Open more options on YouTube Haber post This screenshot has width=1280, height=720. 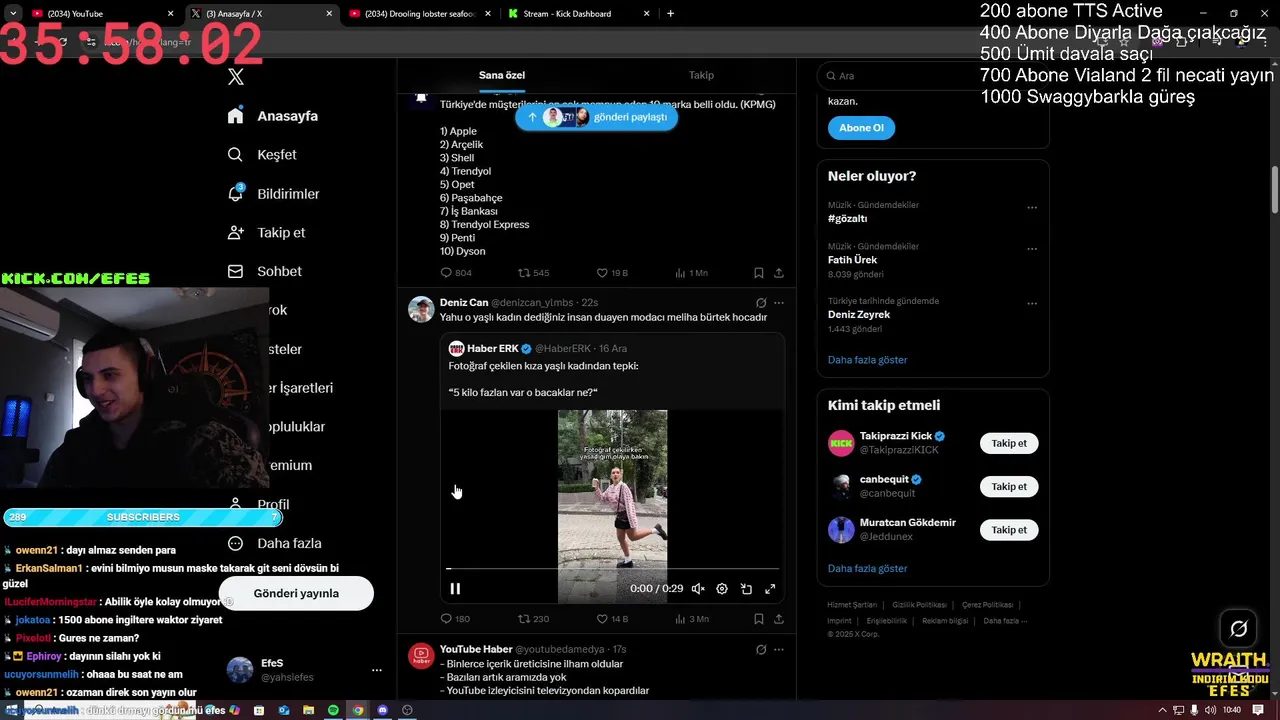click(779, 650)
